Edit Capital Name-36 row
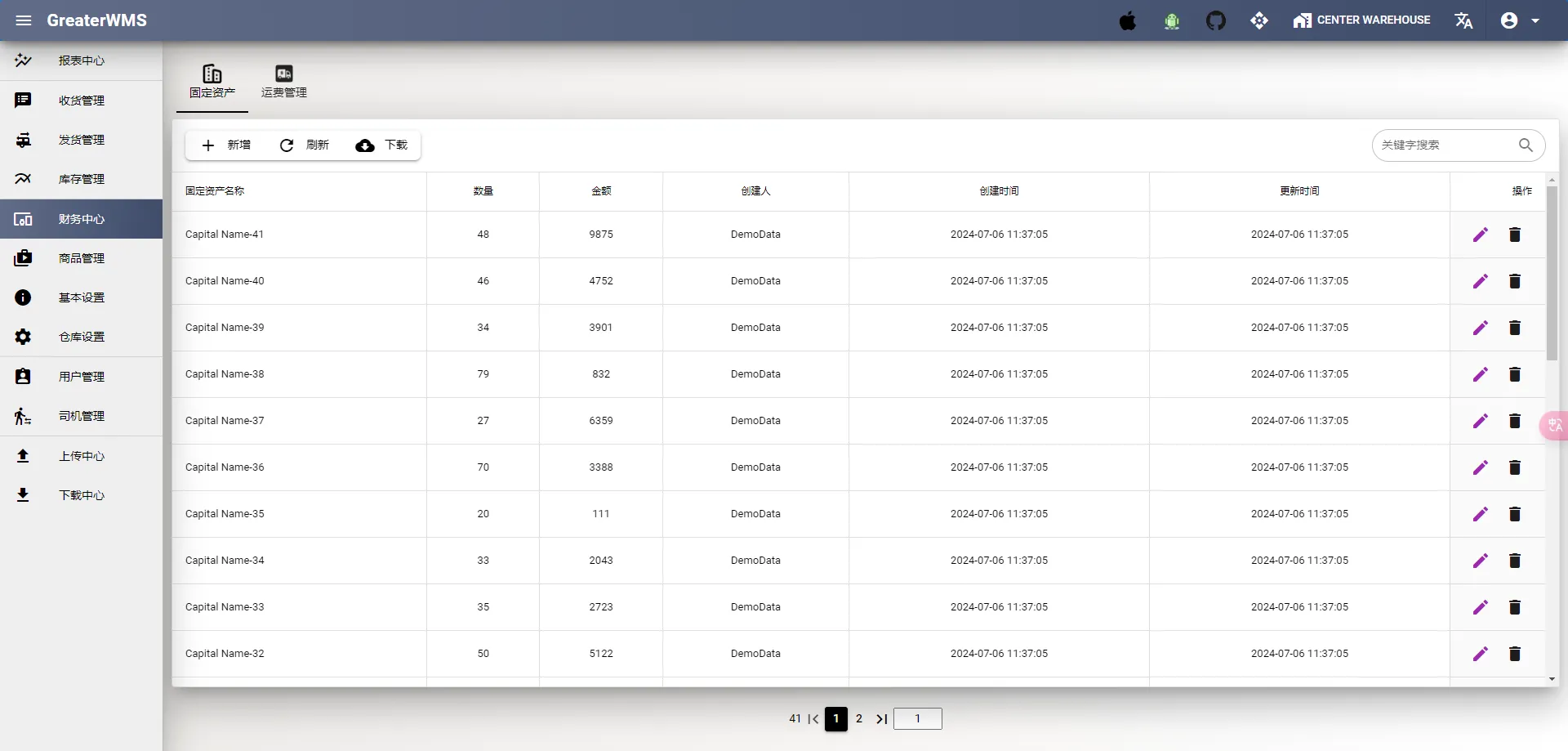 coord(1481,467)
